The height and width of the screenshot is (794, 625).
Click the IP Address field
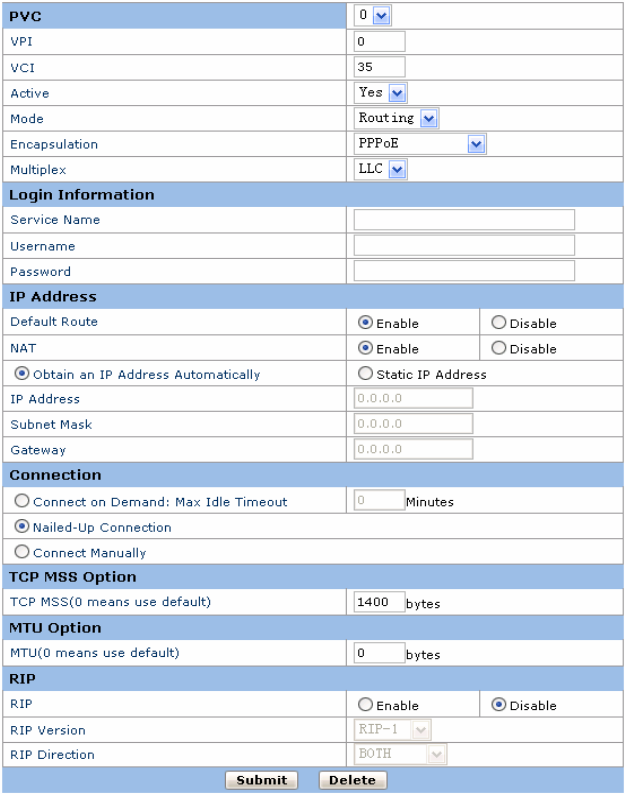413,399
